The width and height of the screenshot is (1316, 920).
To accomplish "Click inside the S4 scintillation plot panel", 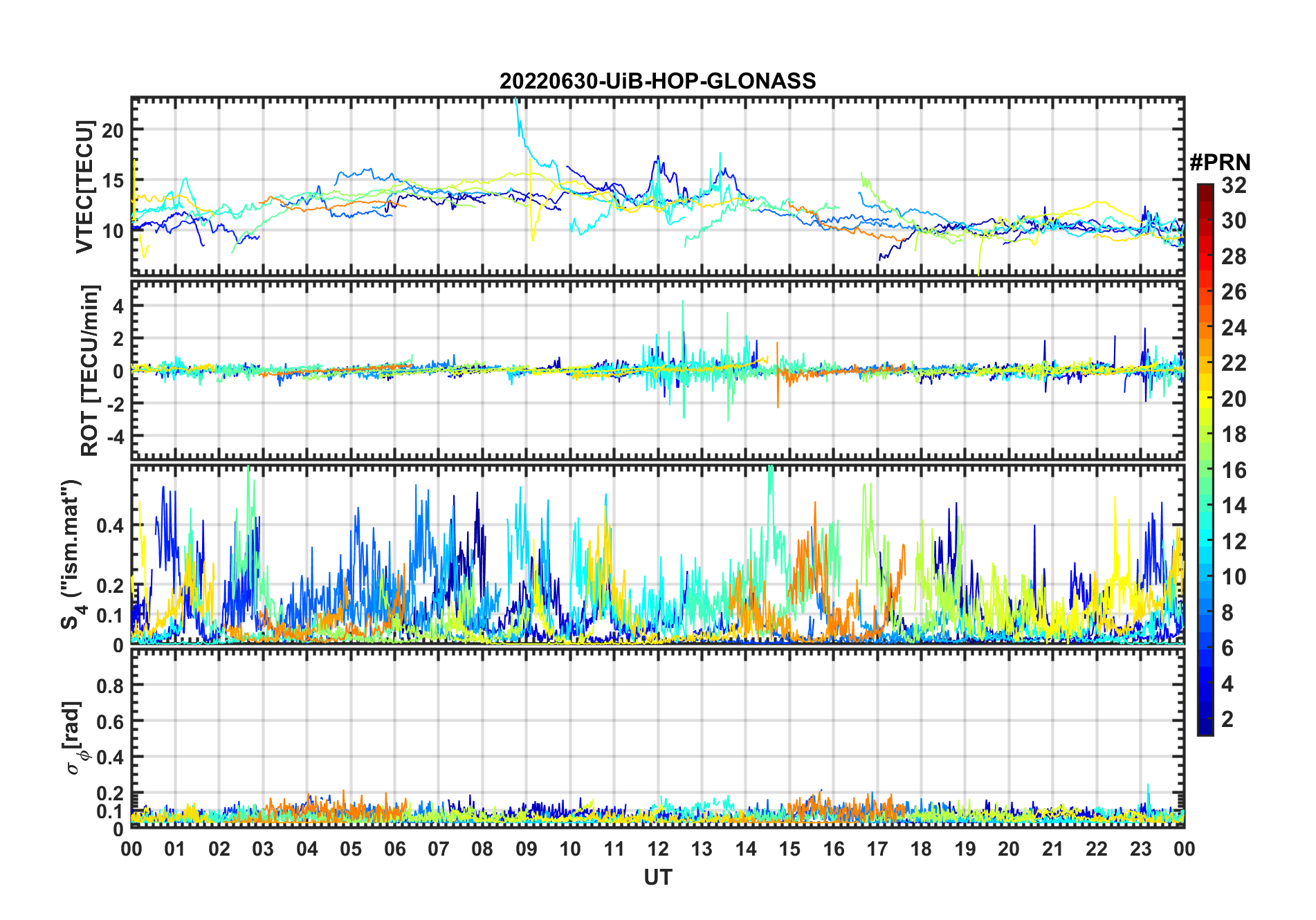I will point(657,554).
